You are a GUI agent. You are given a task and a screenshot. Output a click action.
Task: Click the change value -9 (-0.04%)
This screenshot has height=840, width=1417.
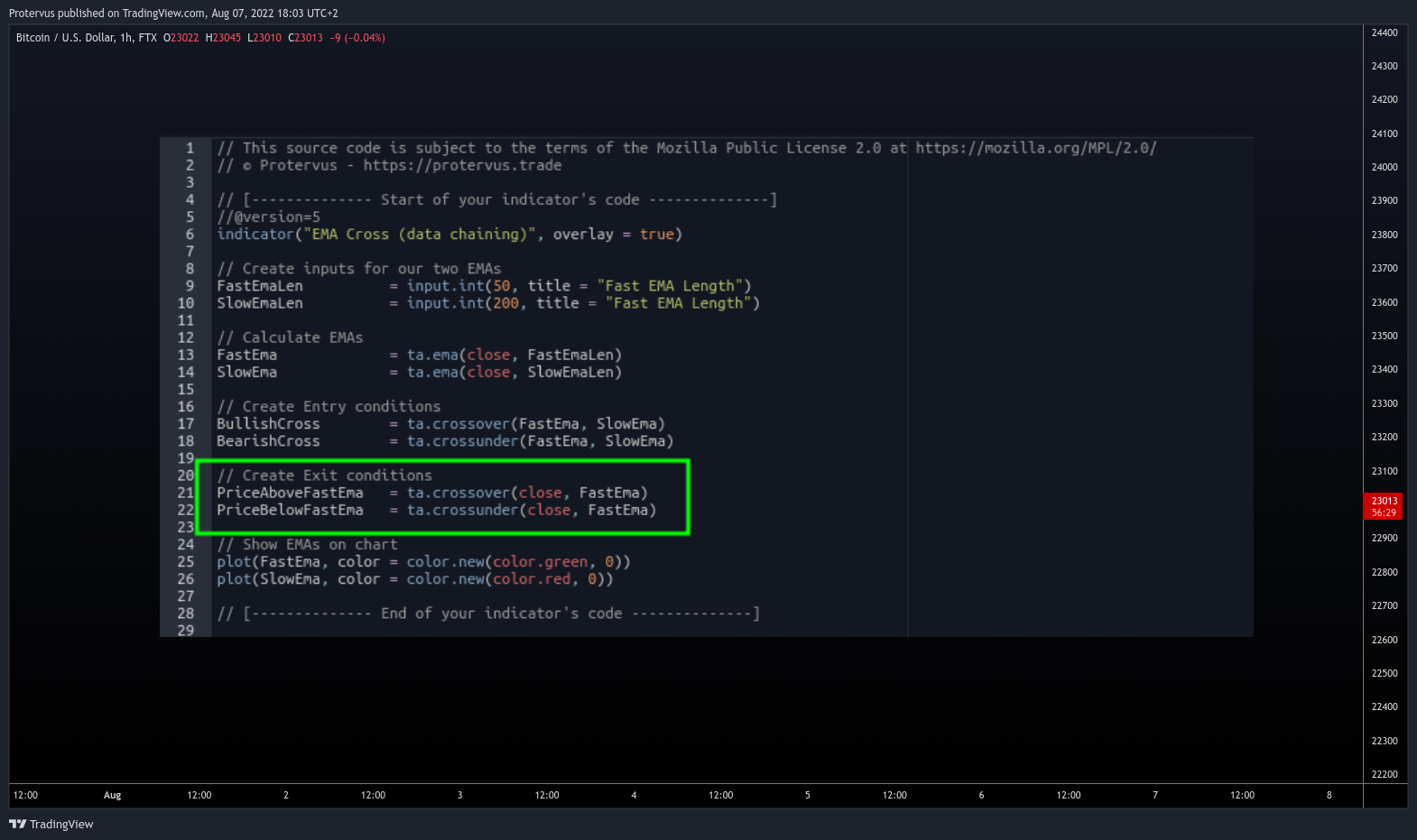tap(357, 38)
